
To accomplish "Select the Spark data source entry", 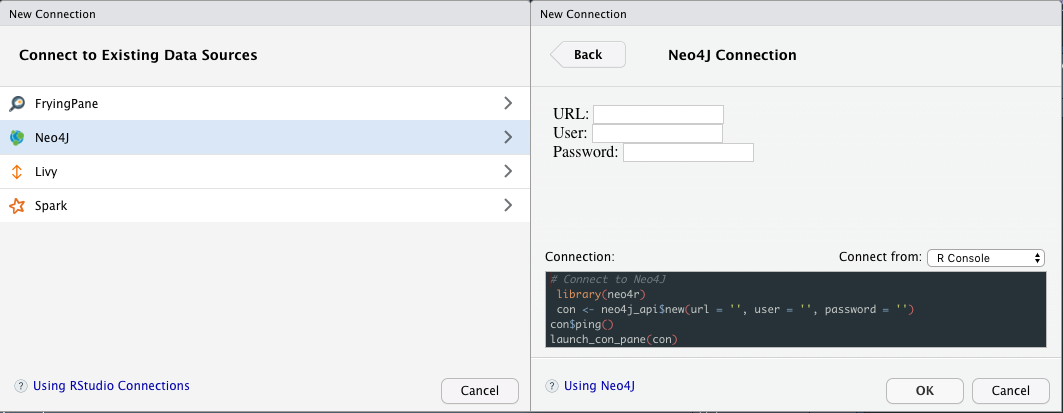I will tap(51, 206).
